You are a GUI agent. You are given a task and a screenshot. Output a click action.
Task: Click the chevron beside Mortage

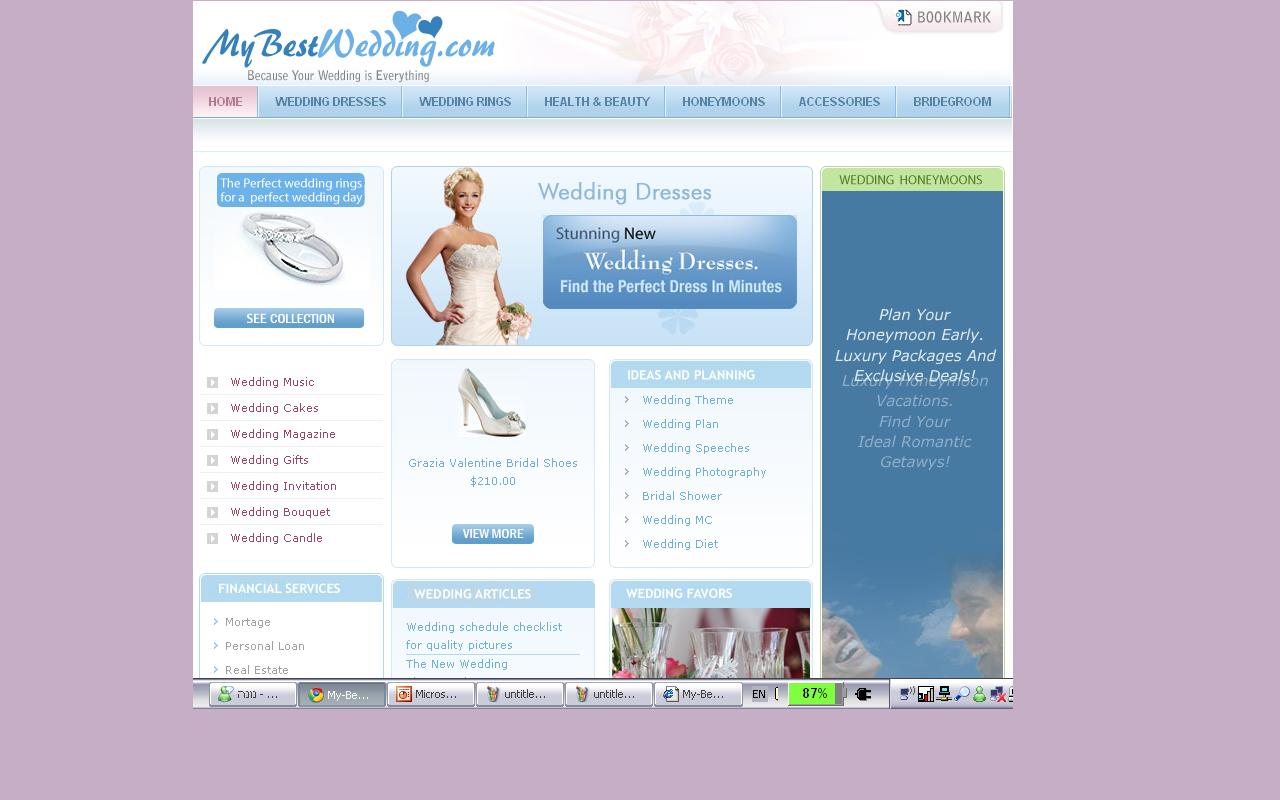(x=216, y=622)
